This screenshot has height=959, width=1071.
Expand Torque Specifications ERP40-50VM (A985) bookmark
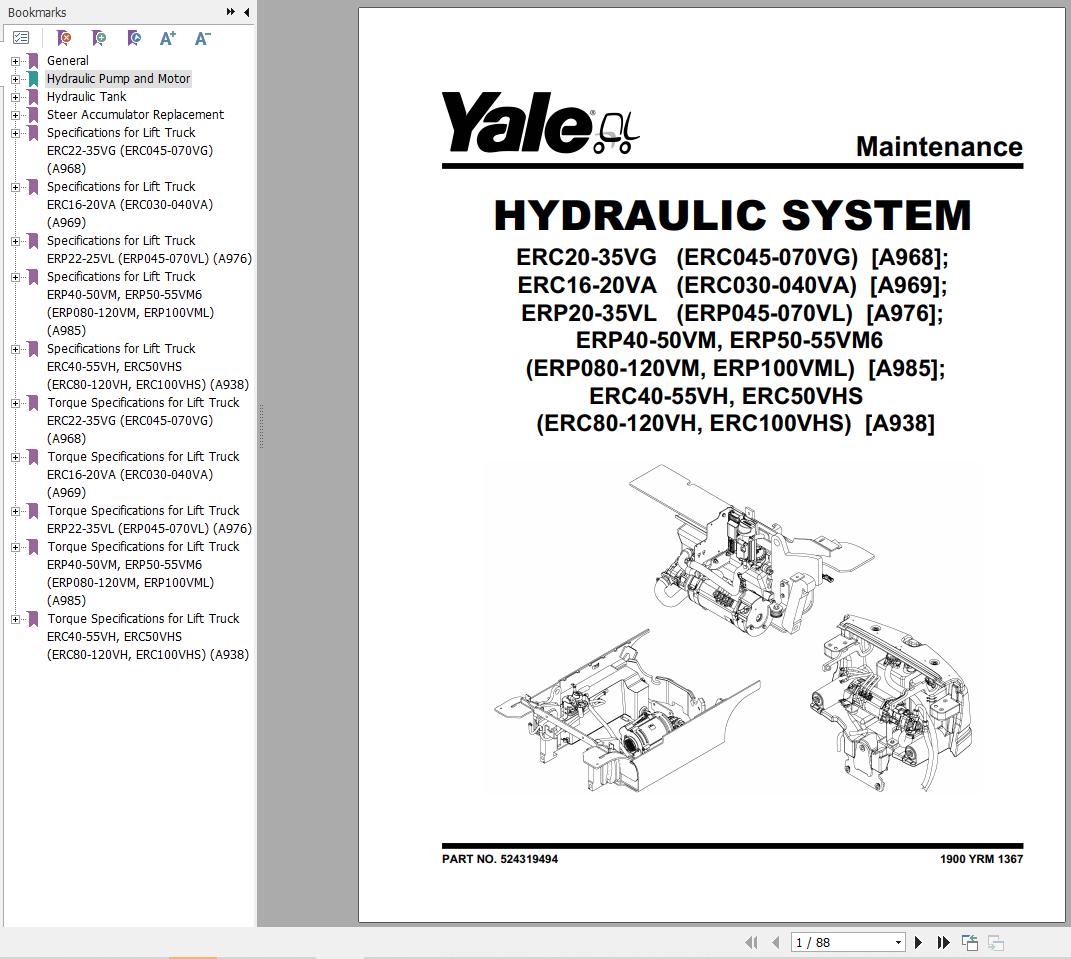point(15,547)
